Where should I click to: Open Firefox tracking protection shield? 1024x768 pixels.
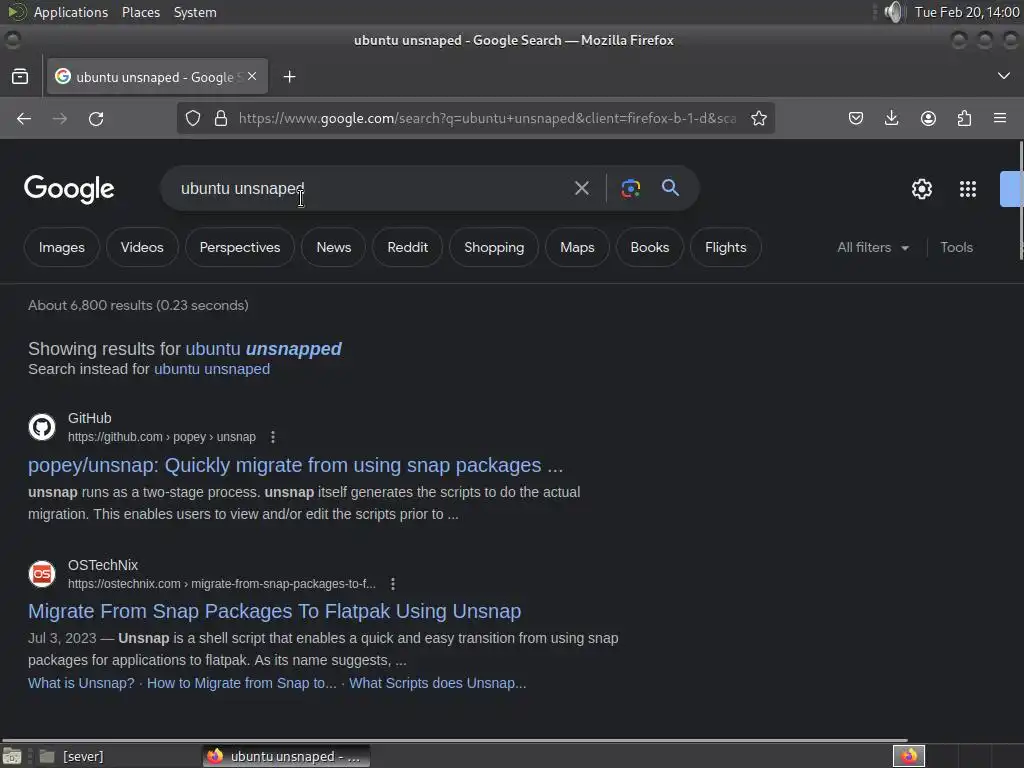pyautogui.click(x=193, y=118)
